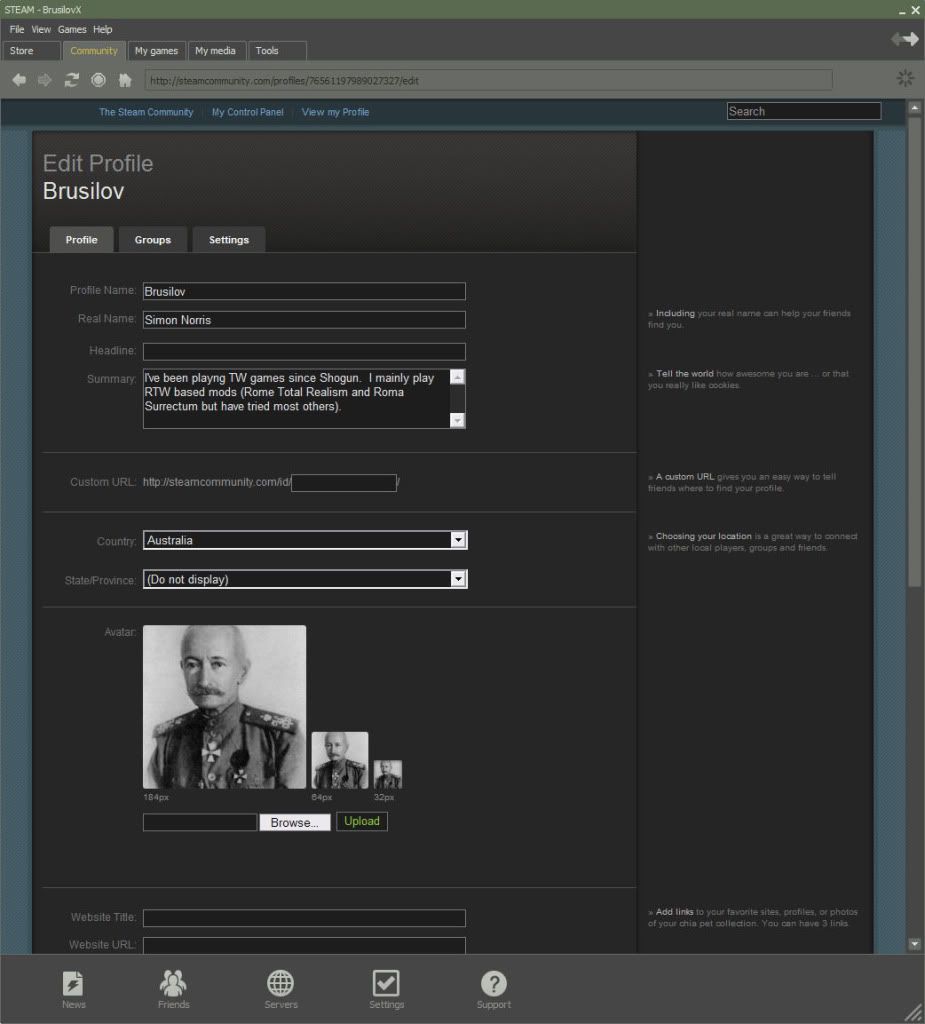The width and height of the screenshot is (925, 1024).
Task: Focus the Real Name field
Action: (x=304, y=320)
